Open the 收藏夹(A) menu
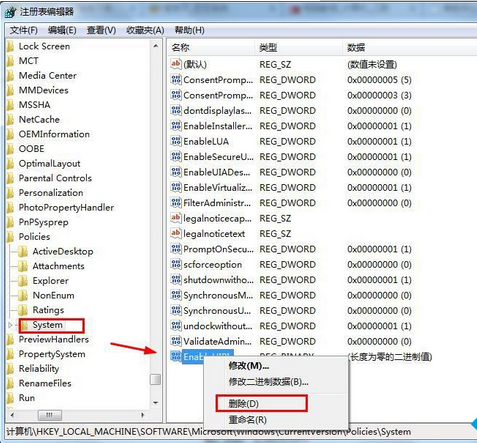Viewport: 477px width, 443px height. 145,30
